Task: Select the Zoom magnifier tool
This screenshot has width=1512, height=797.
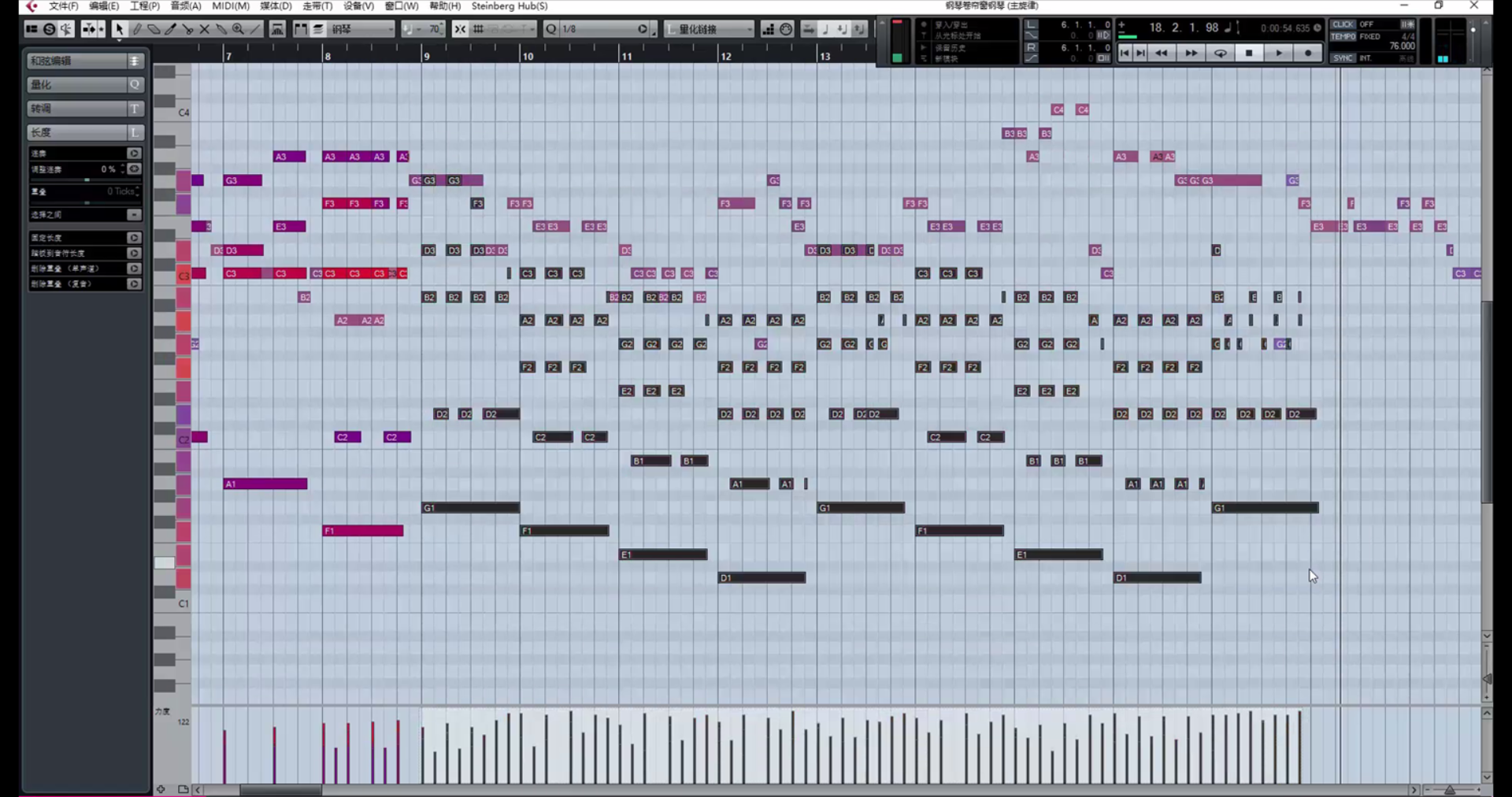Action: click(x=238, y=29)
